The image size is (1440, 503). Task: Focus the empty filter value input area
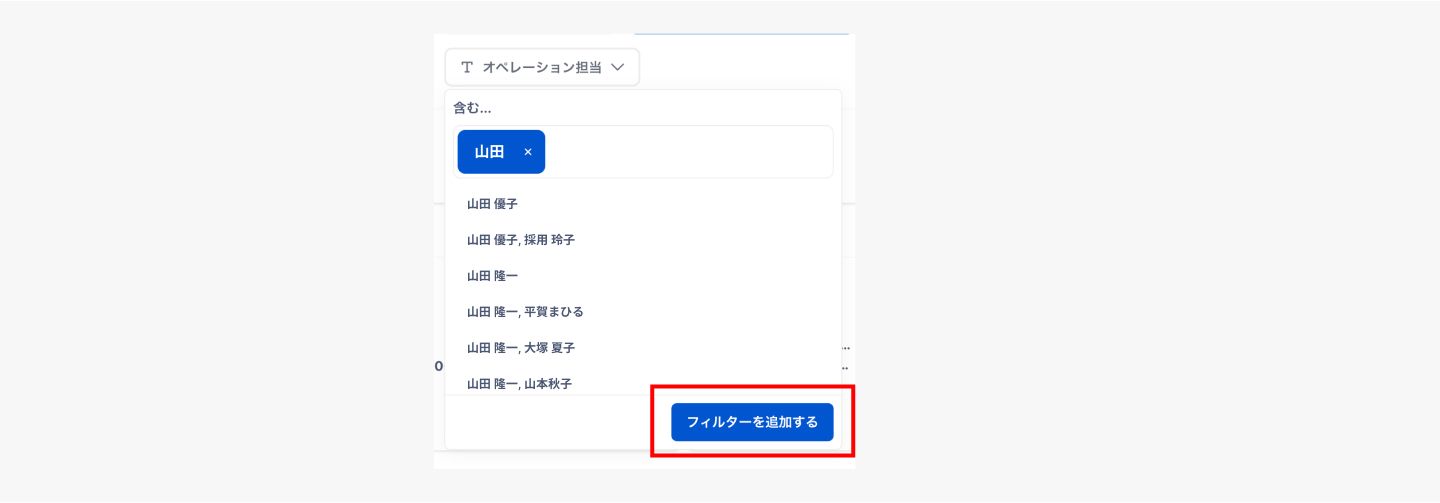688,152
